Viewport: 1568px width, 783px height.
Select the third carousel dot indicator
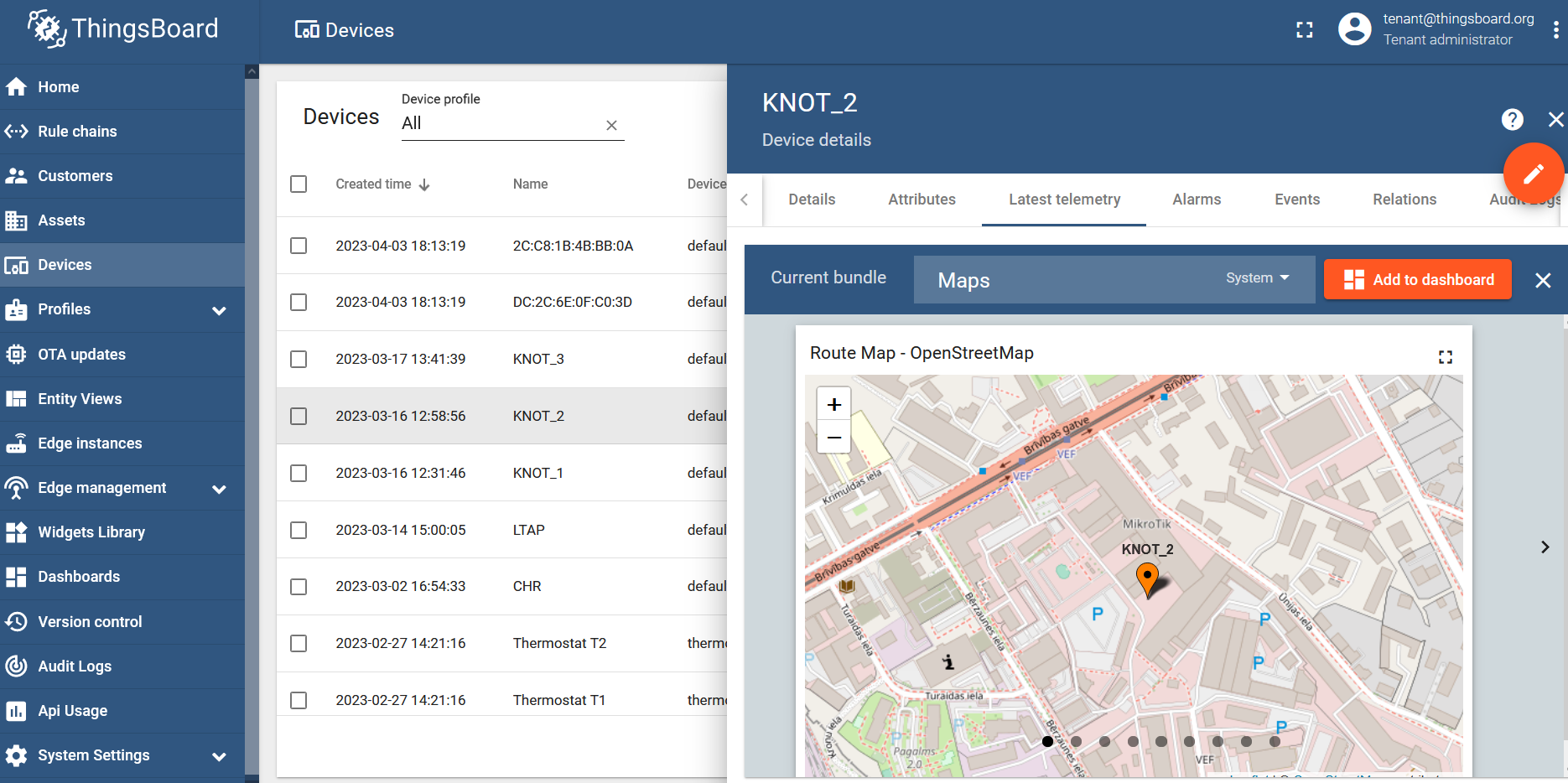(1104, 741)
